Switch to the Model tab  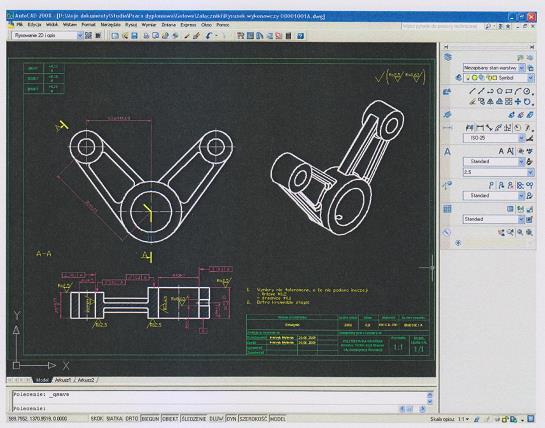(42, 380)
